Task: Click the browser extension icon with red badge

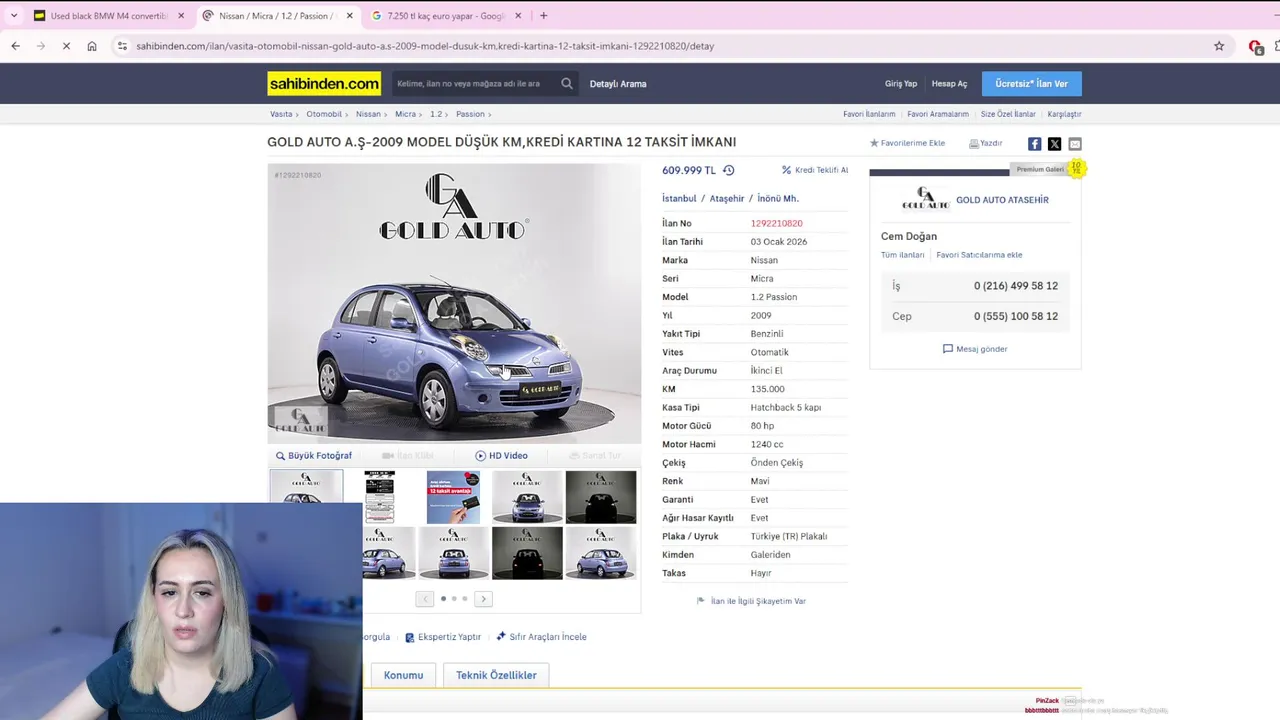Action: (x=1256, y=46)
